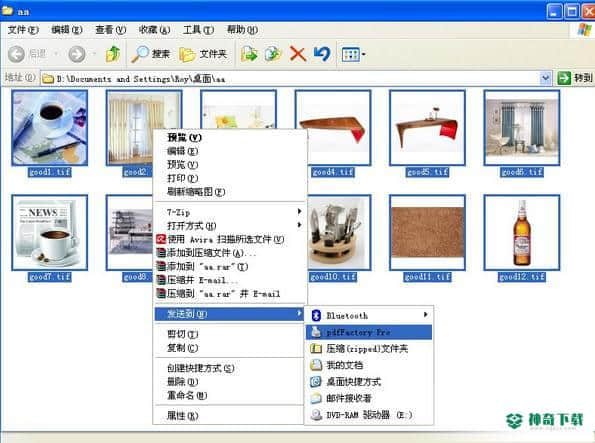The height and width of the screenshot is (443, 595).
Task: Select the good5.tif wooden desk thumbnail
Action: pyautogui.click(x=427, y=128)
